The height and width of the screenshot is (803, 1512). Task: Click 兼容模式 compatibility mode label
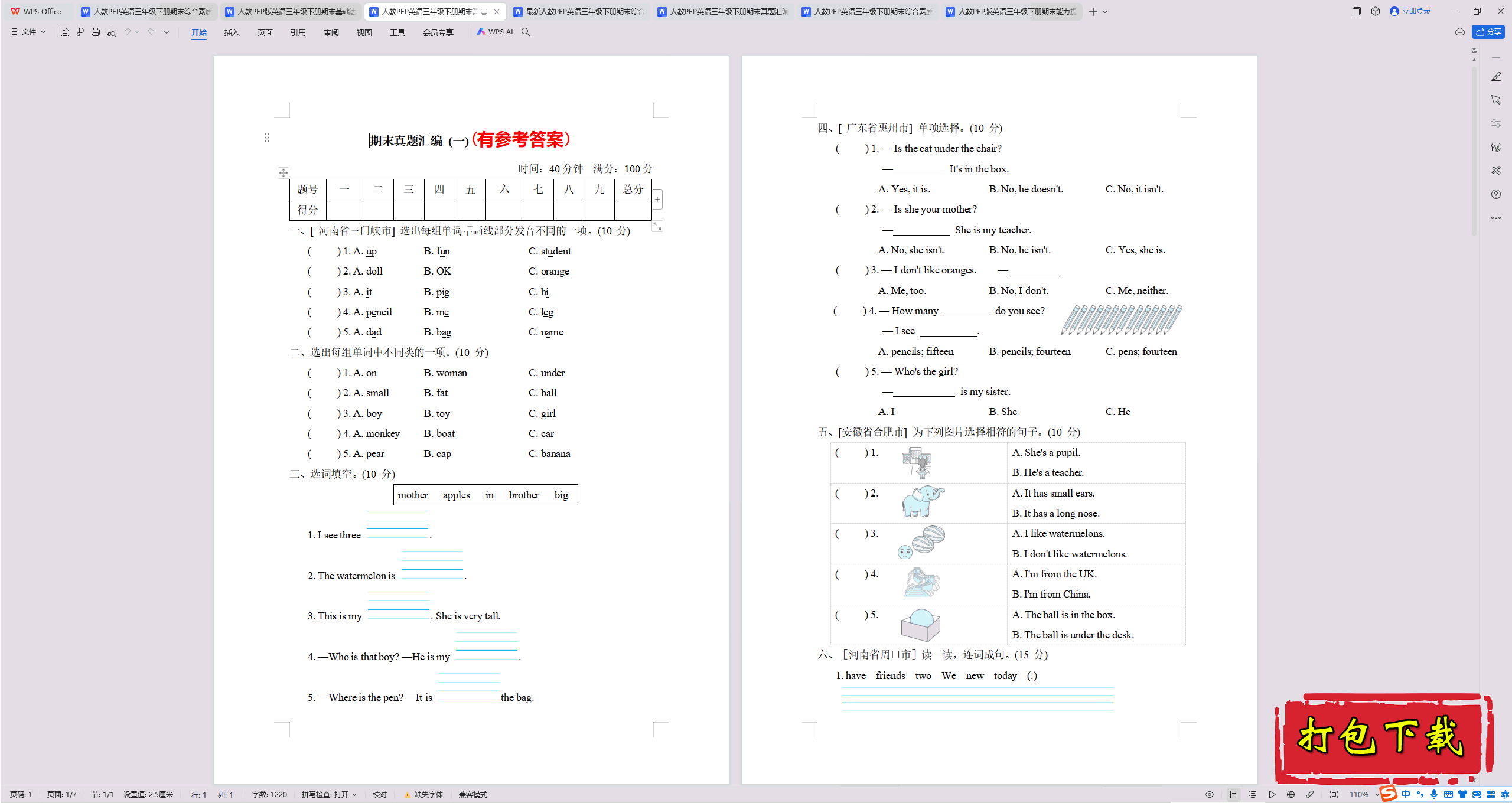pyautogui.click(x=473, y=795)
